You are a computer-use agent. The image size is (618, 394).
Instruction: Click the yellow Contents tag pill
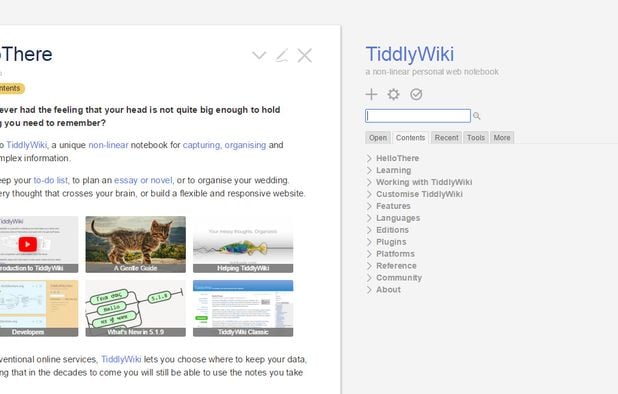tap(10, 88)
